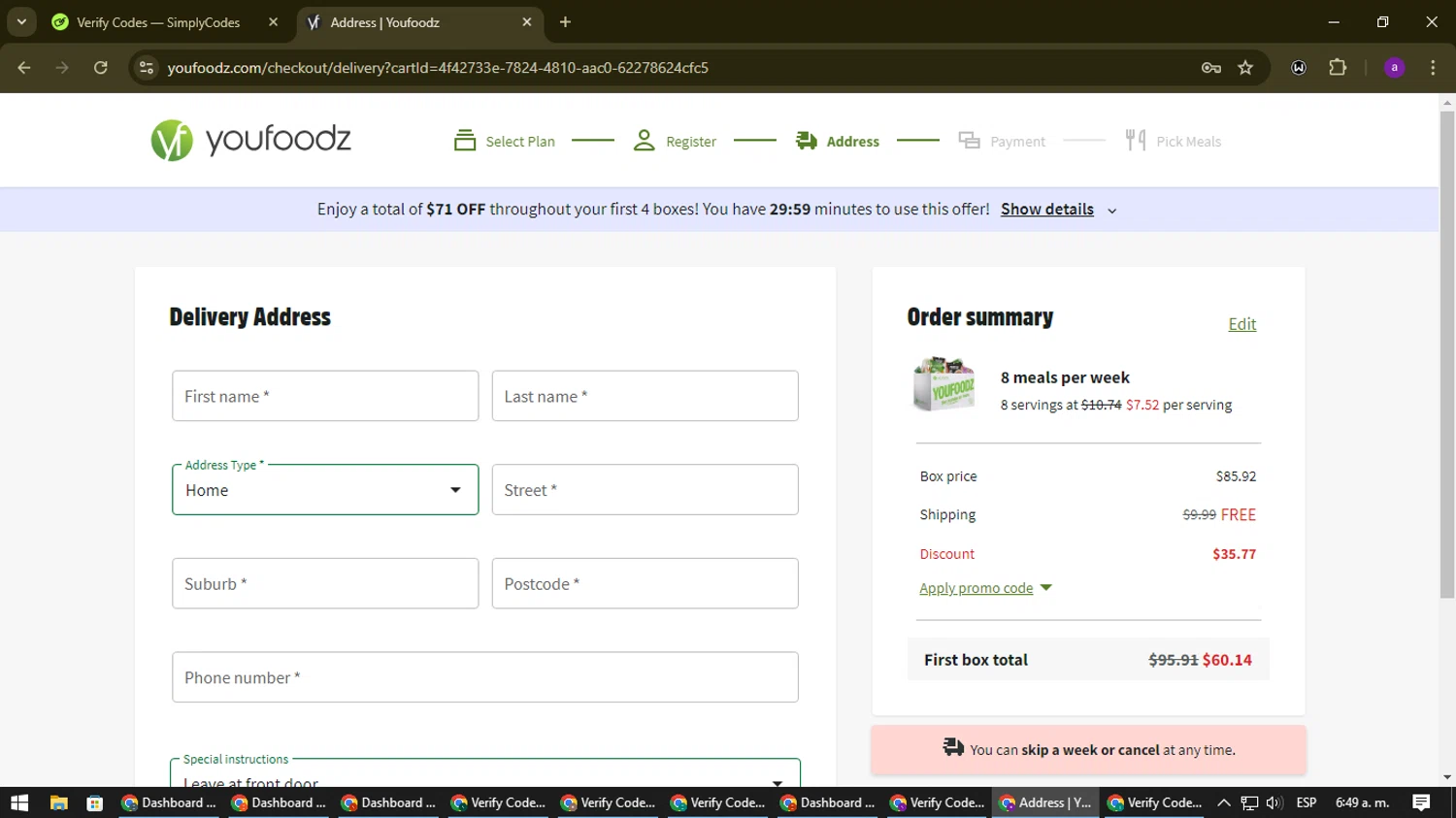The image size is (1456, 818).
Task: Click Show details link in offer banner
Action: [x=1046, y=210]
